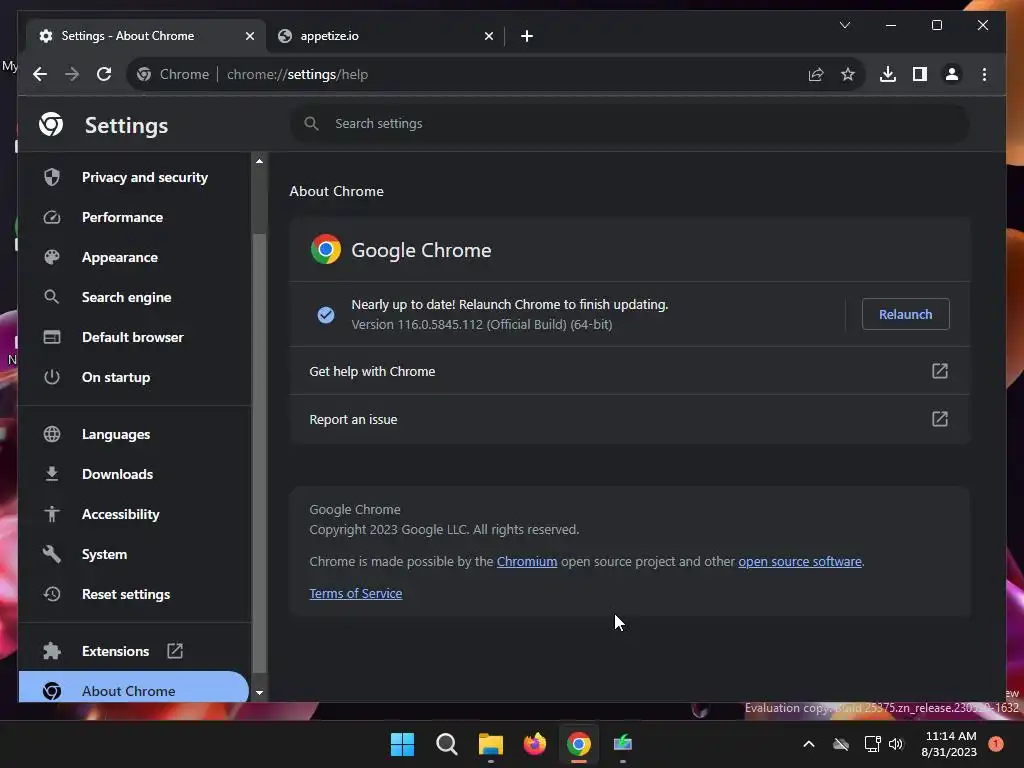1024x768 pixels.
Task: Open Report an issue
Action: (630, 419)
